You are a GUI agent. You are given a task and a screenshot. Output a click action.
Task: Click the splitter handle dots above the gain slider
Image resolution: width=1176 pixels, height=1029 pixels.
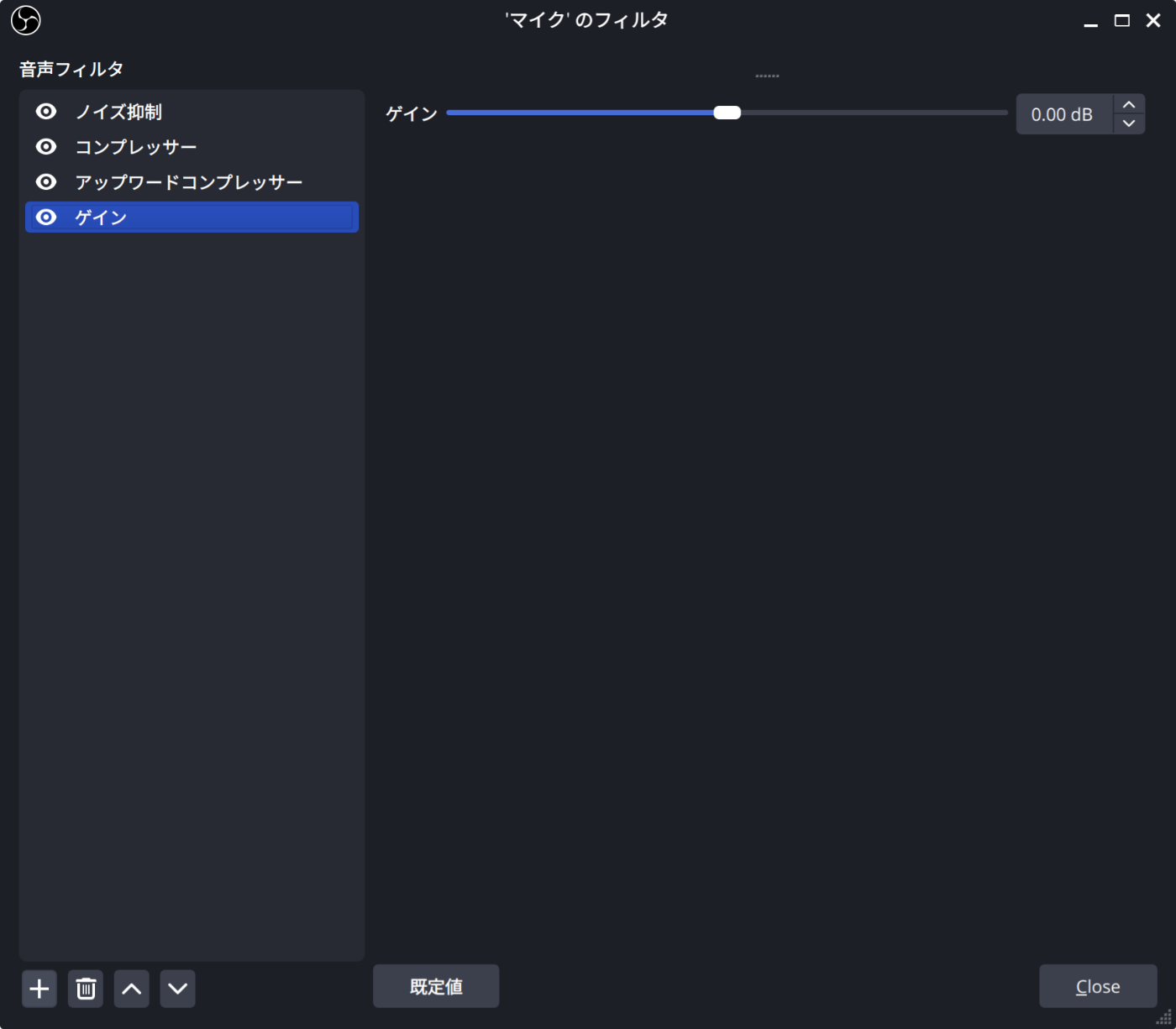(x=767, y=76)
